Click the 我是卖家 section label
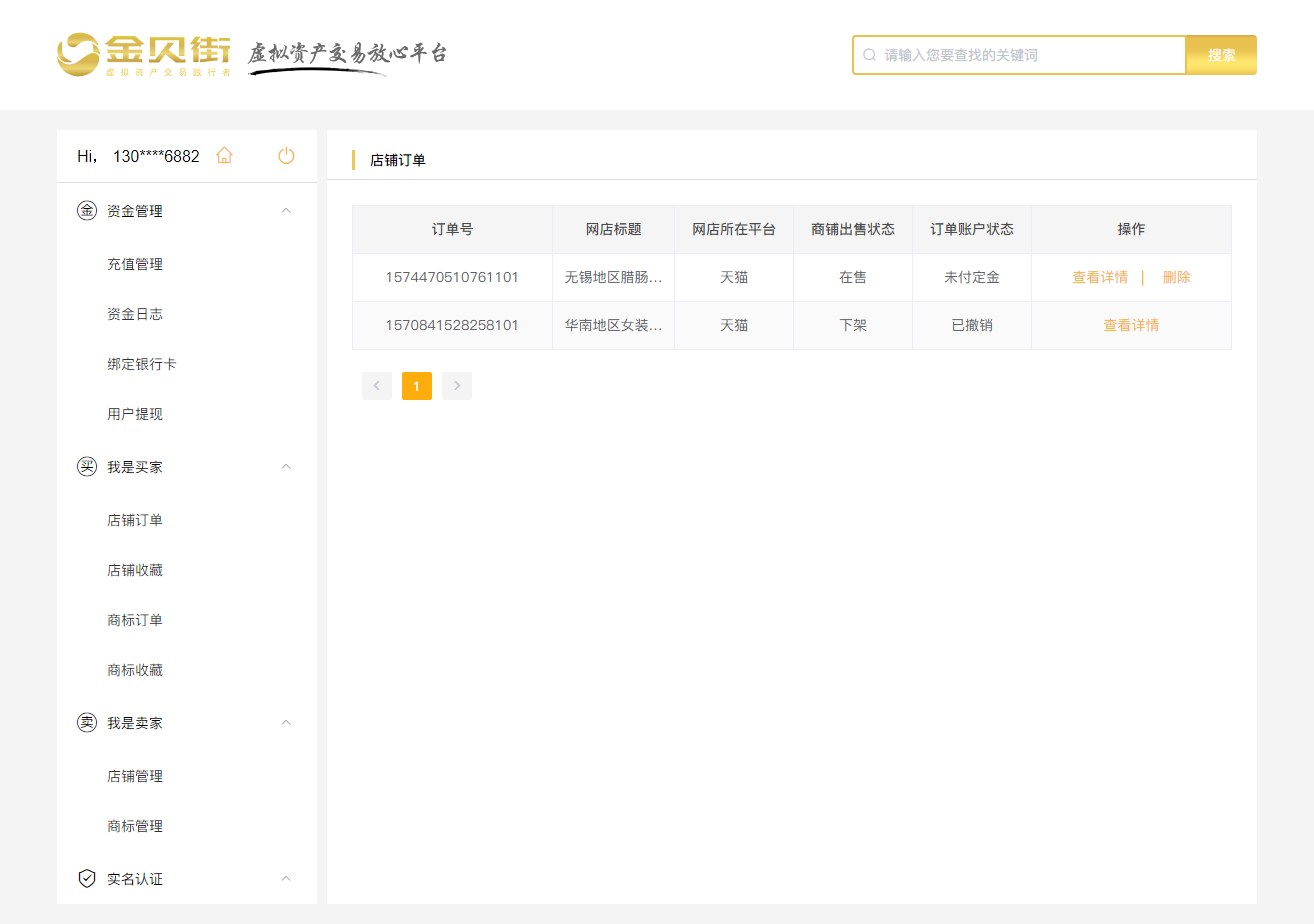The image size is (1314, 924). point(135,723)
